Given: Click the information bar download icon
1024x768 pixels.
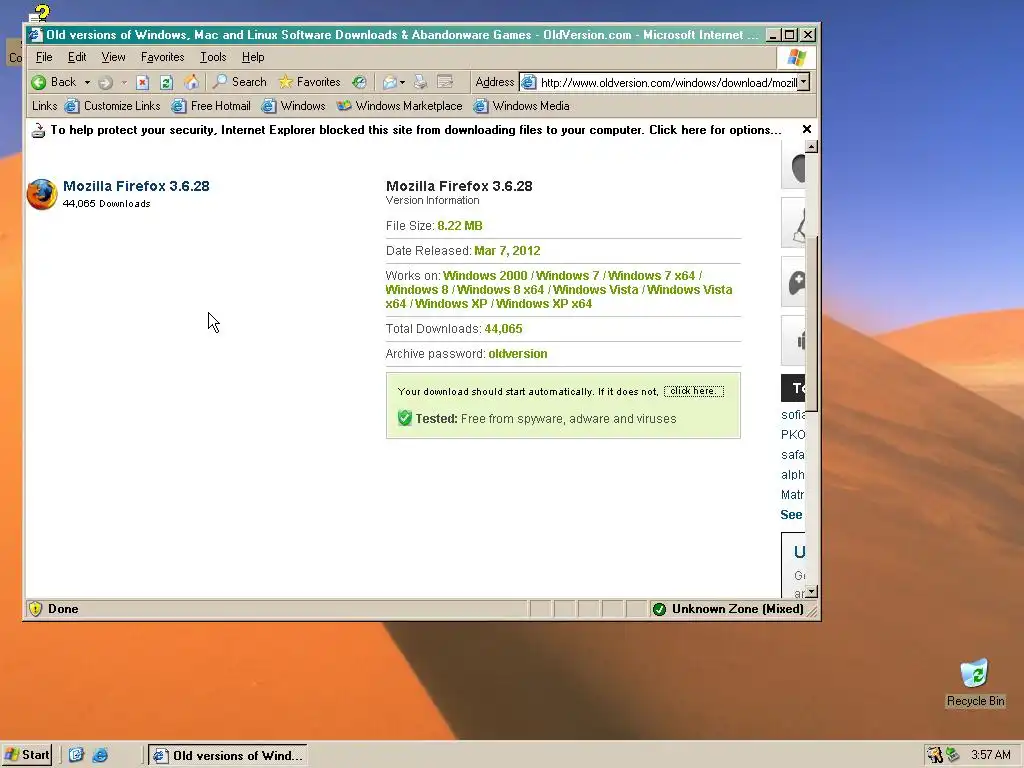Looking at the screenshot, I should tap(39, 130).
